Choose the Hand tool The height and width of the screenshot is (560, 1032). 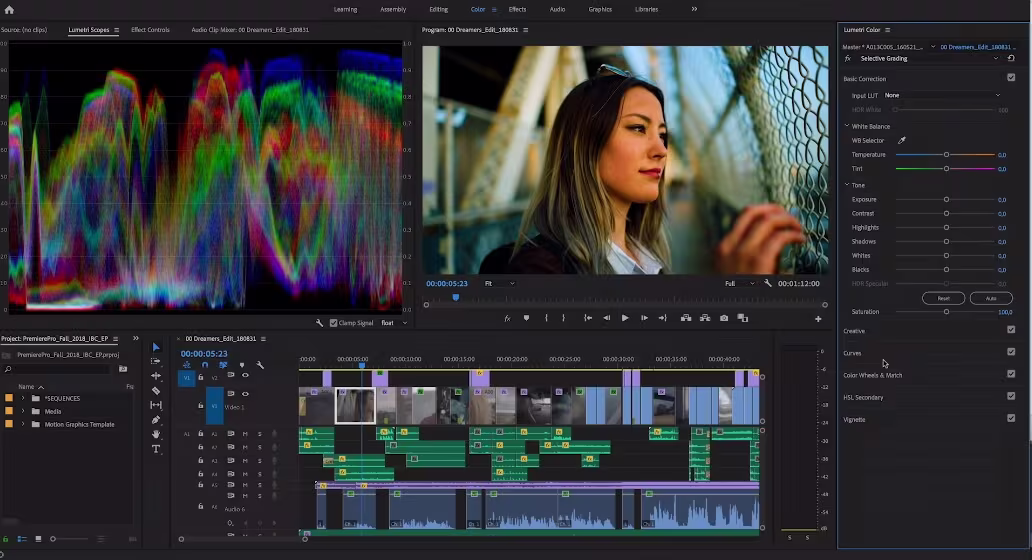[156, 435]
